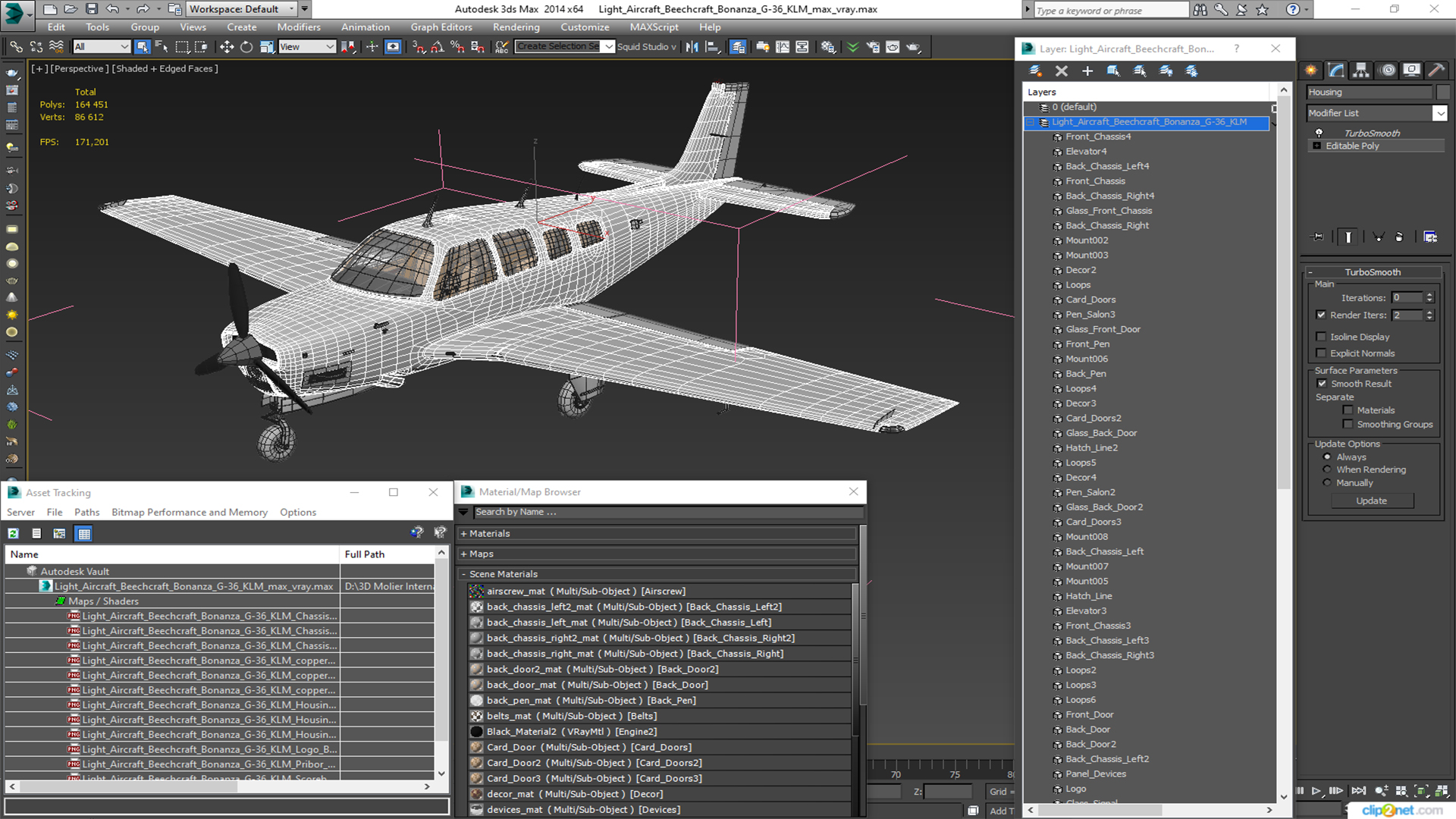
Task: Click Remove Modifier trash icon
Action: (1399, 237)
